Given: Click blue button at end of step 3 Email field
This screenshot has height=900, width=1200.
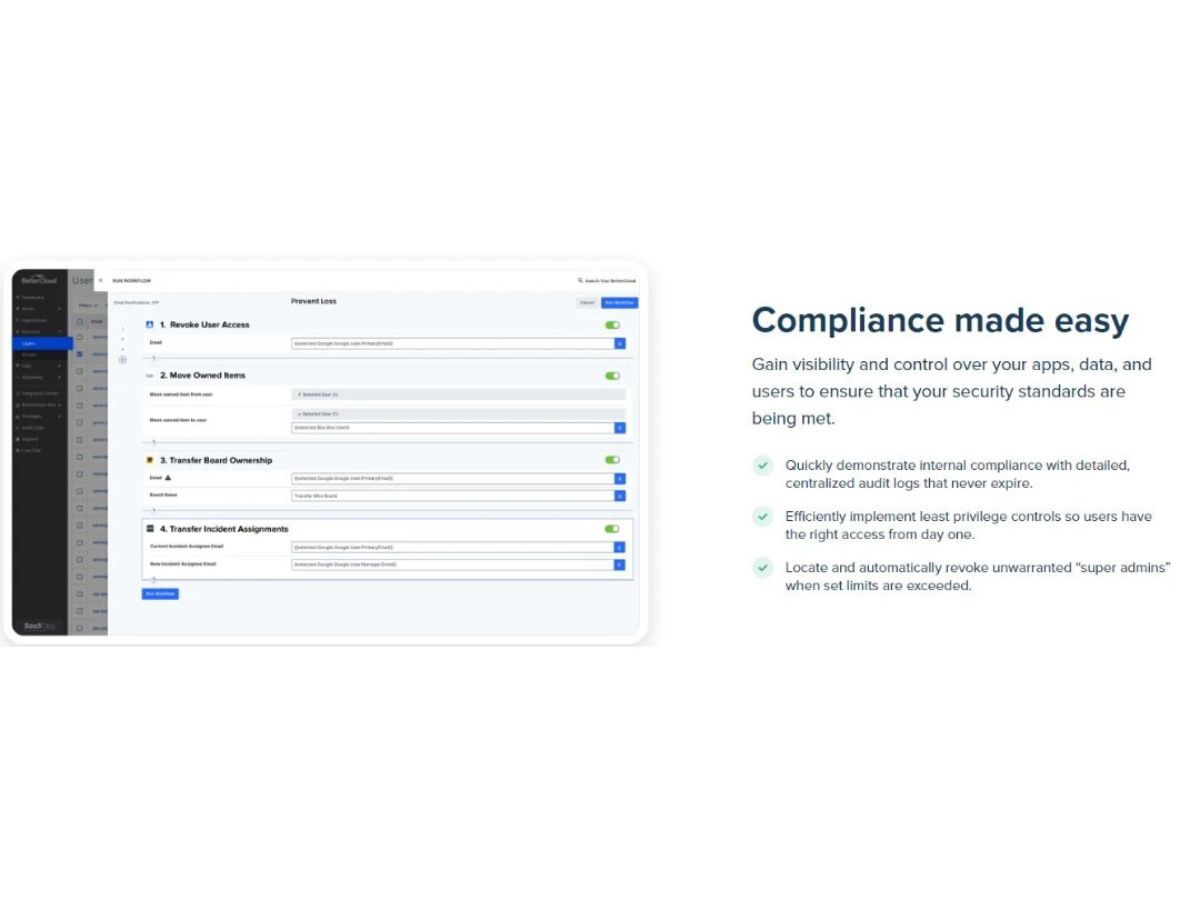Looking at the screenshot, I should point(620,478).
